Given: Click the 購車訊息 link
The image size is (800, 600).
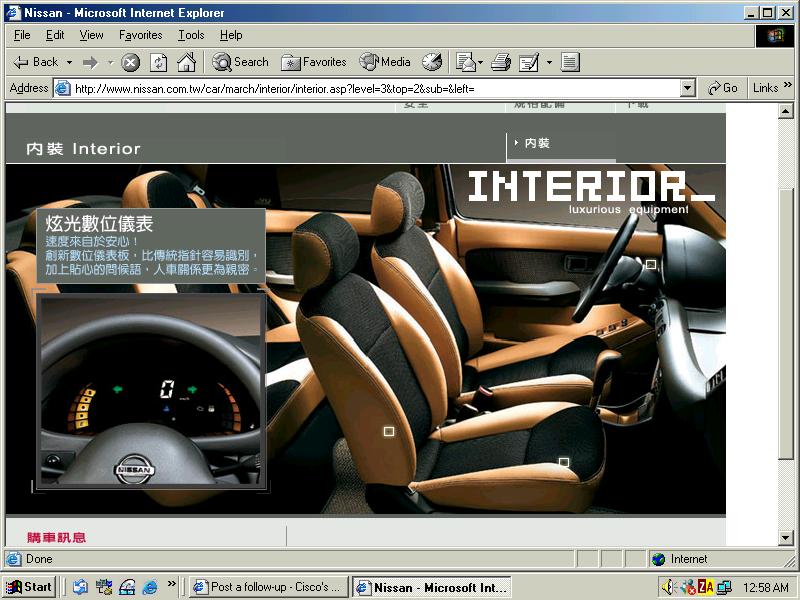Looking at the screenshot, I should tap(57, 537).
